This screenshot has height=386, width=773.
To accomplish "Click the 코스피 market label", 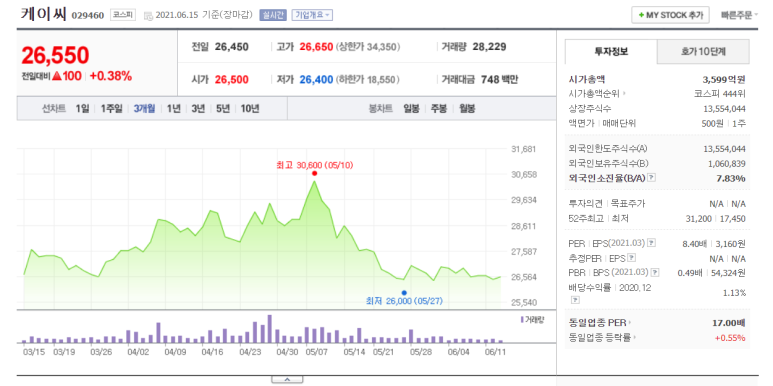I will [122, 15].
